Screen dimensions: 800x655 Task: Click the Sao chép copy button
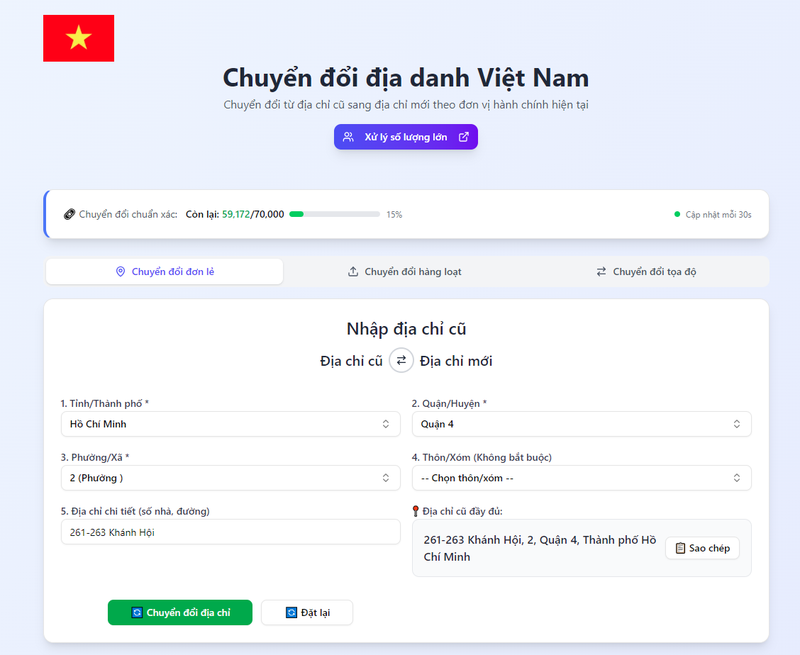tap(703, 548)
